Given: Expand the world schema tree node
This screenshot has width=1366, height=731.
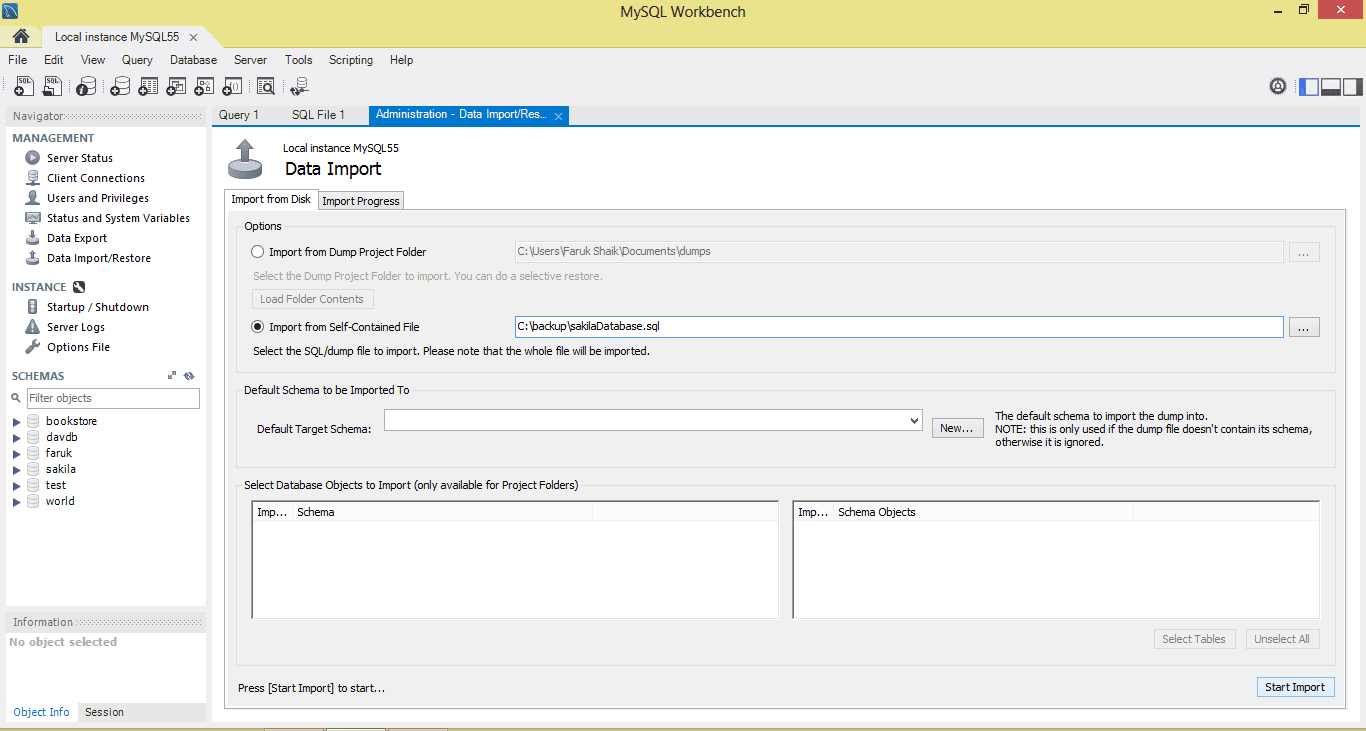Looking at the screenshot, I should click(x=16, y=500).
